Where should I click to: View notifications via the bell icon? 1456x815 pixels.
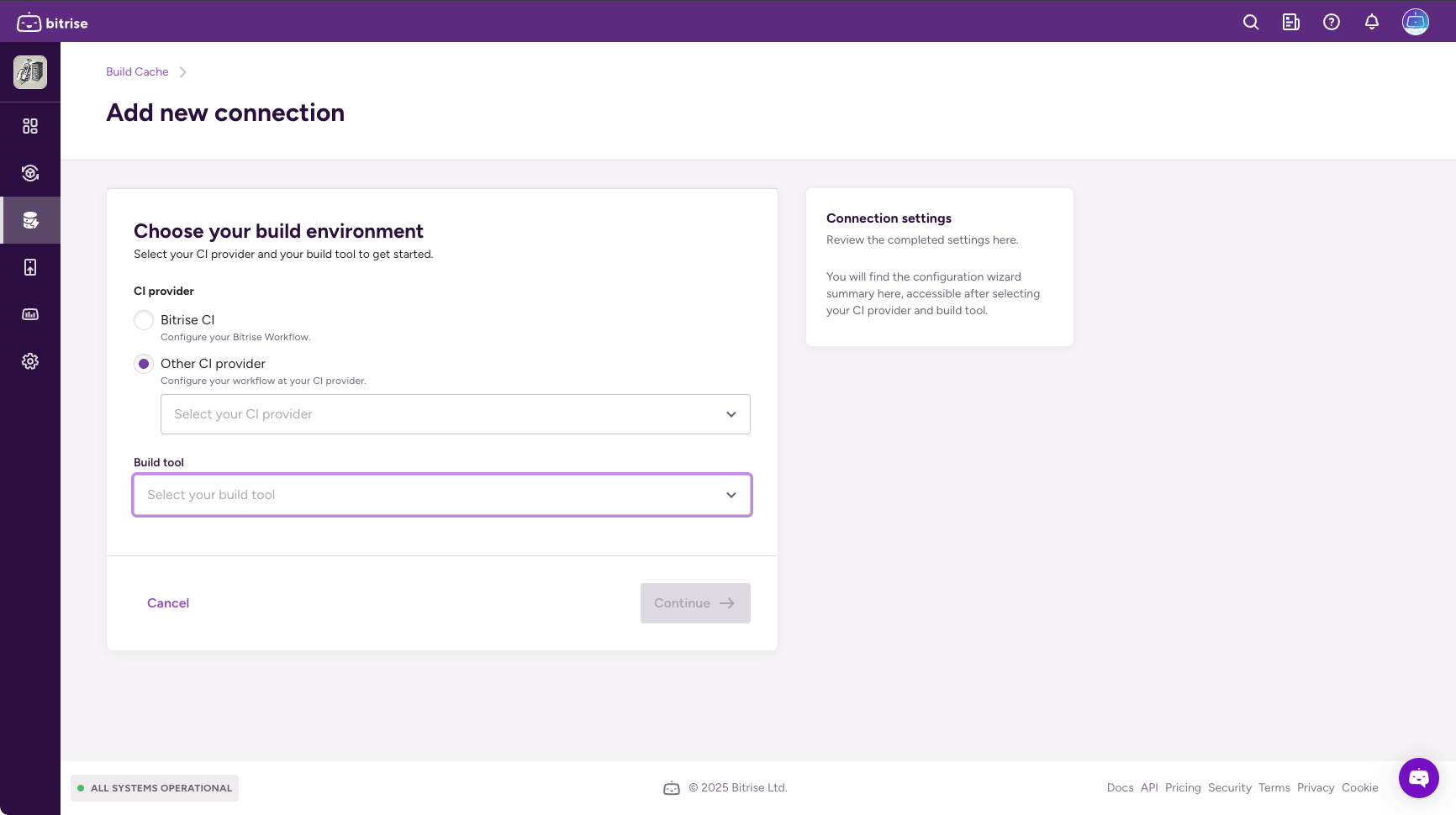[1372, 22]
